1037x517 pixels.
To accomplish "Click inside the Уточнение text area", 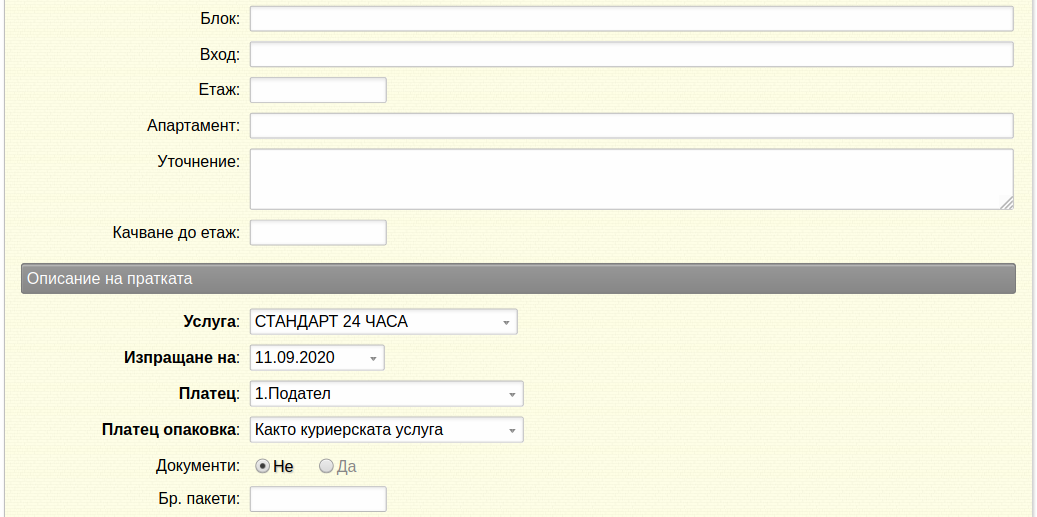I will pos(631,179).
